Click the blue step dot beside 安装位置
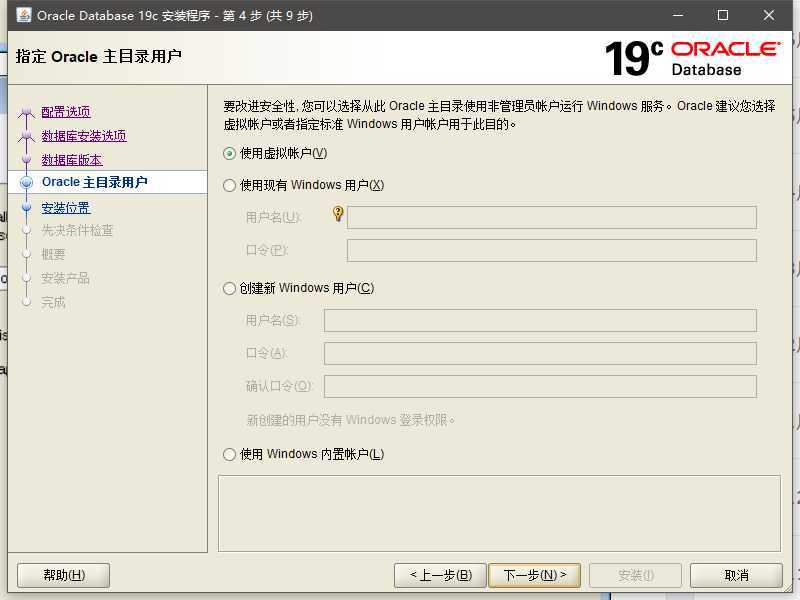 click(x=27, y=207)
